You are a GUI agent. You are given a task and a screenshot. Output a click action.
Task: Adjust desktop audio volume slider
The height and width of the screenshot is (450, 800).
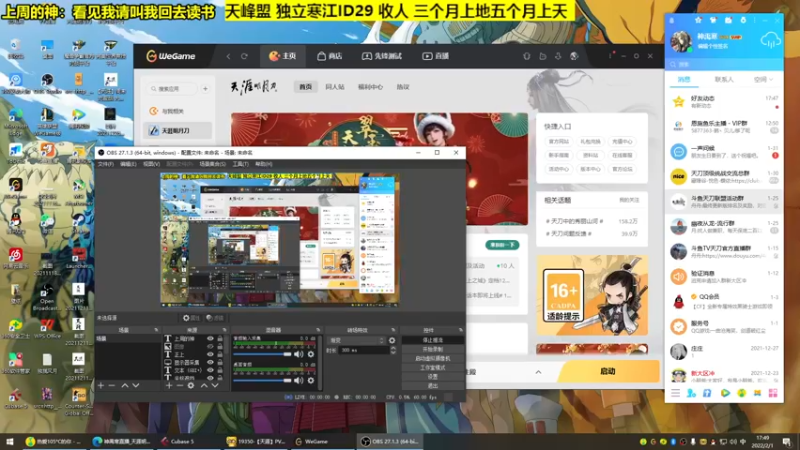point(262,380)
